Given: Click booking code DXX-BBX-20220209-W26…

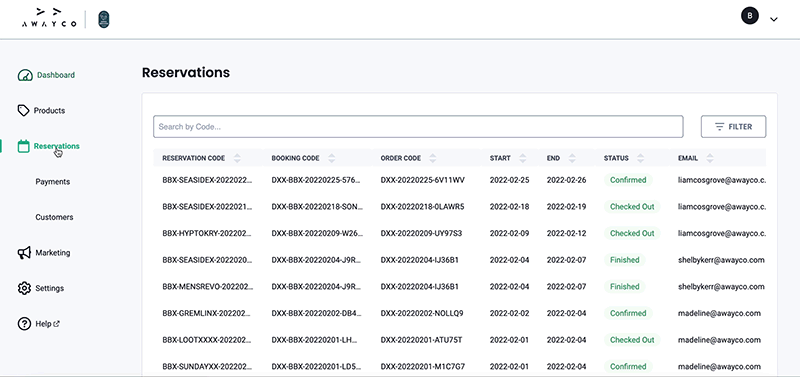Looking at the screenshot, I should click(x=317, y=233).
